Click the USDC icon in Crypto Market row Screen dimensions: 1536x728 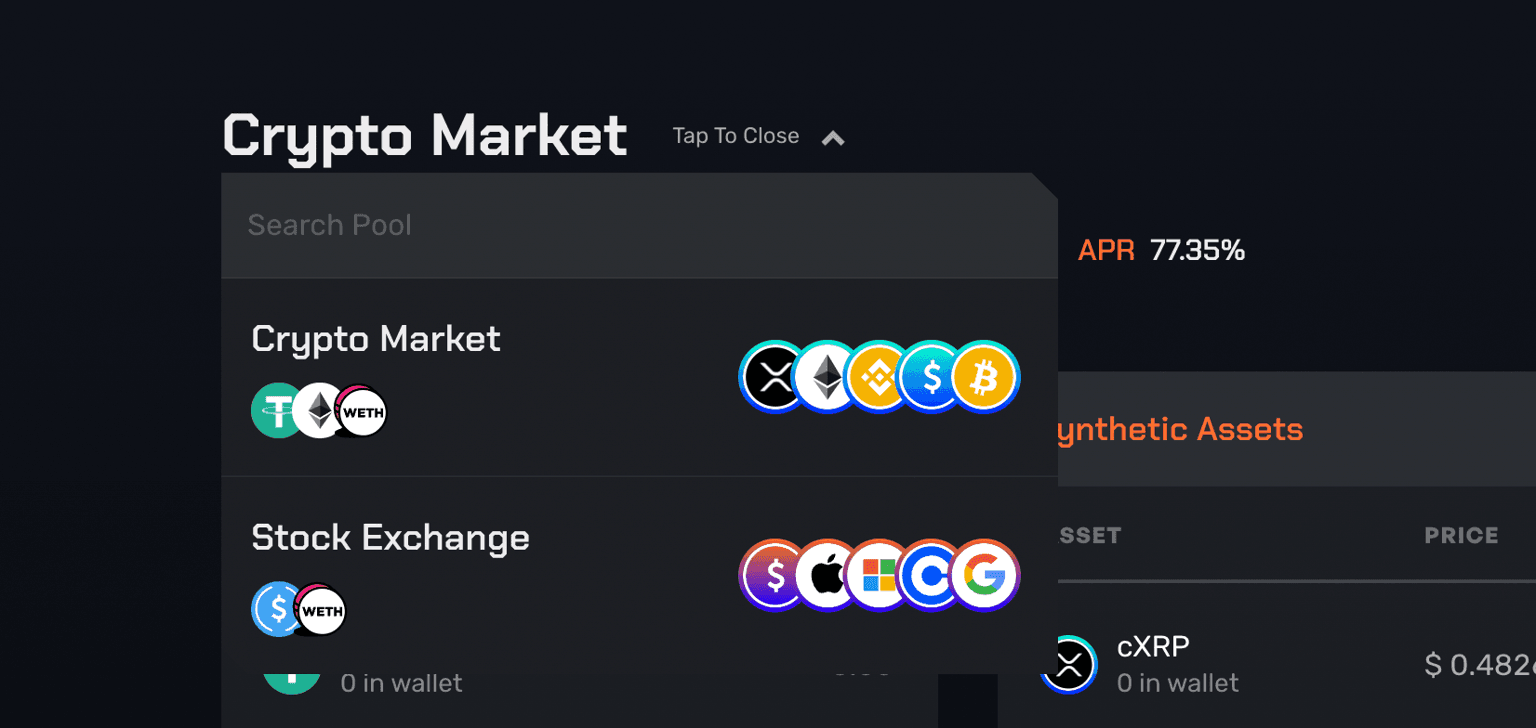pyautogui.click(x=931, y=376)
